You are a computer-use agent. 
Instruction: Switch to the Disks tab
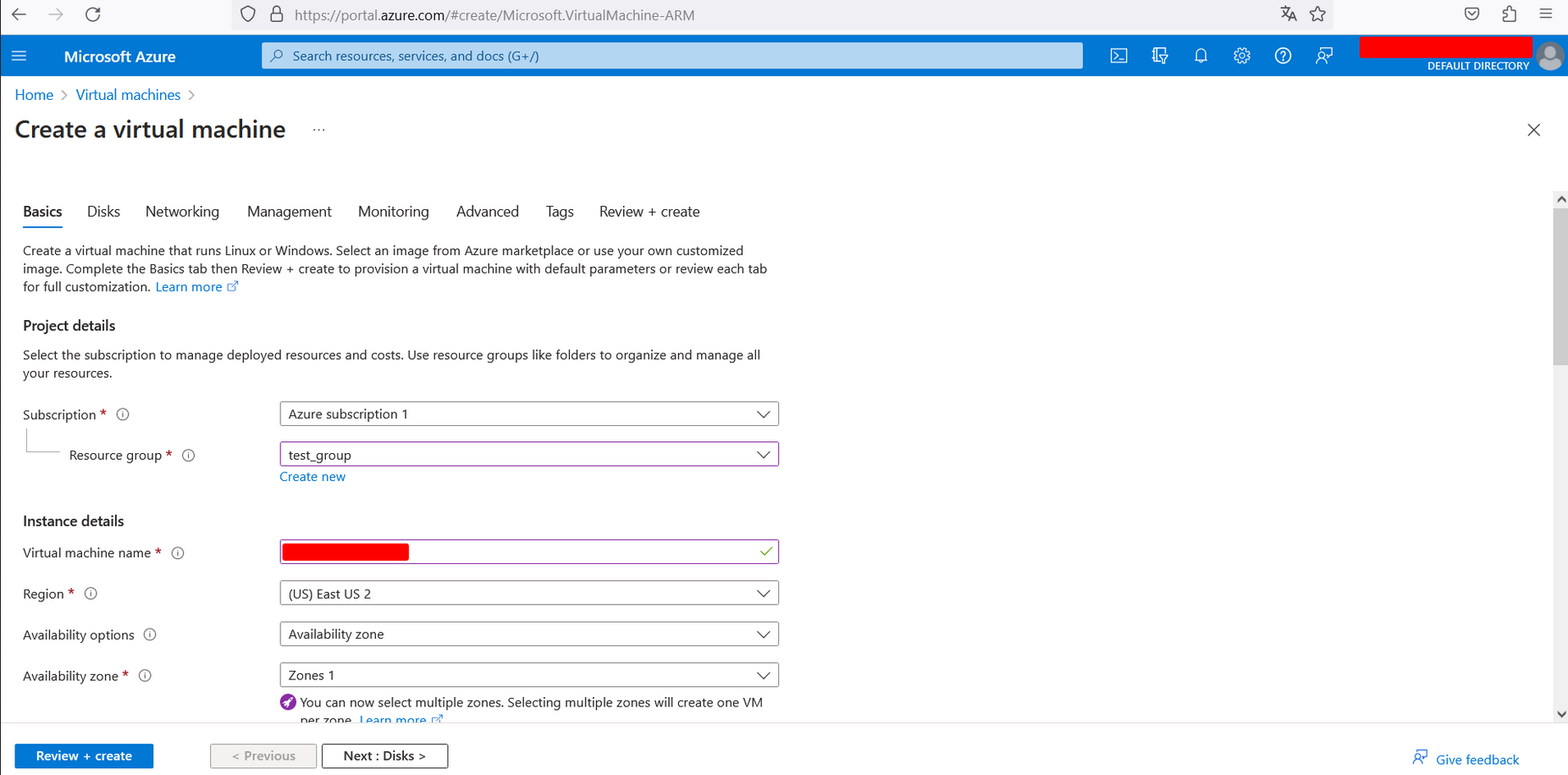(103, 212)
